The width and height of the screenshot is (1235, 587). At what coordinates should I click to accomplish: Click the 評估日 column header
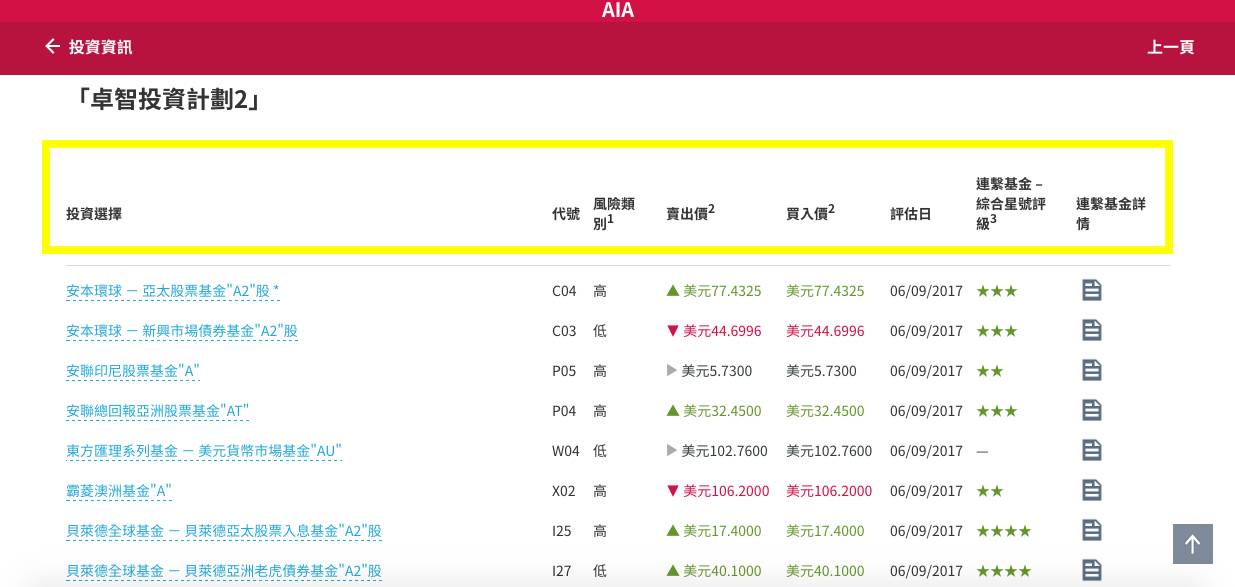coord(911,213)
